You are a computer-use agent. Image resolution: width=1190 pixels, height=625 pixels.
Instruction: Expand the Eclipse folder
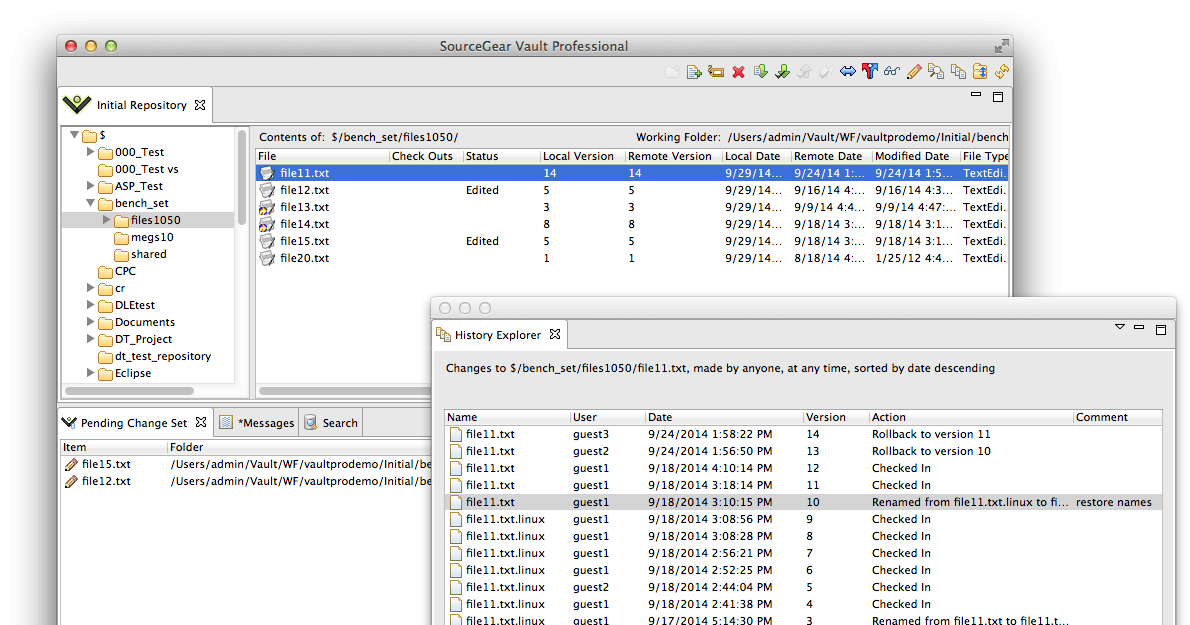click(90, 373)
